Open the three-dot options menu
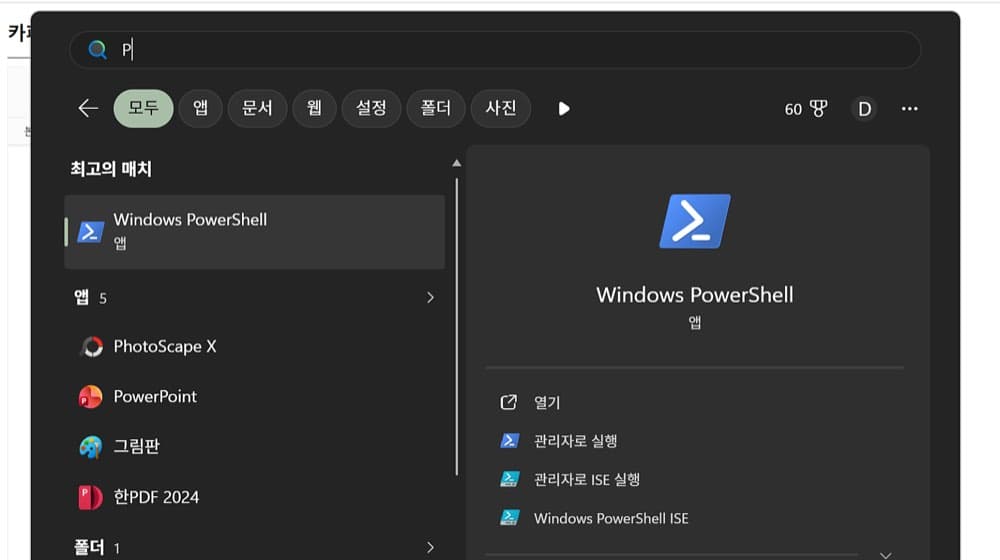This screenshot has width=1000, height=560. 909,109
